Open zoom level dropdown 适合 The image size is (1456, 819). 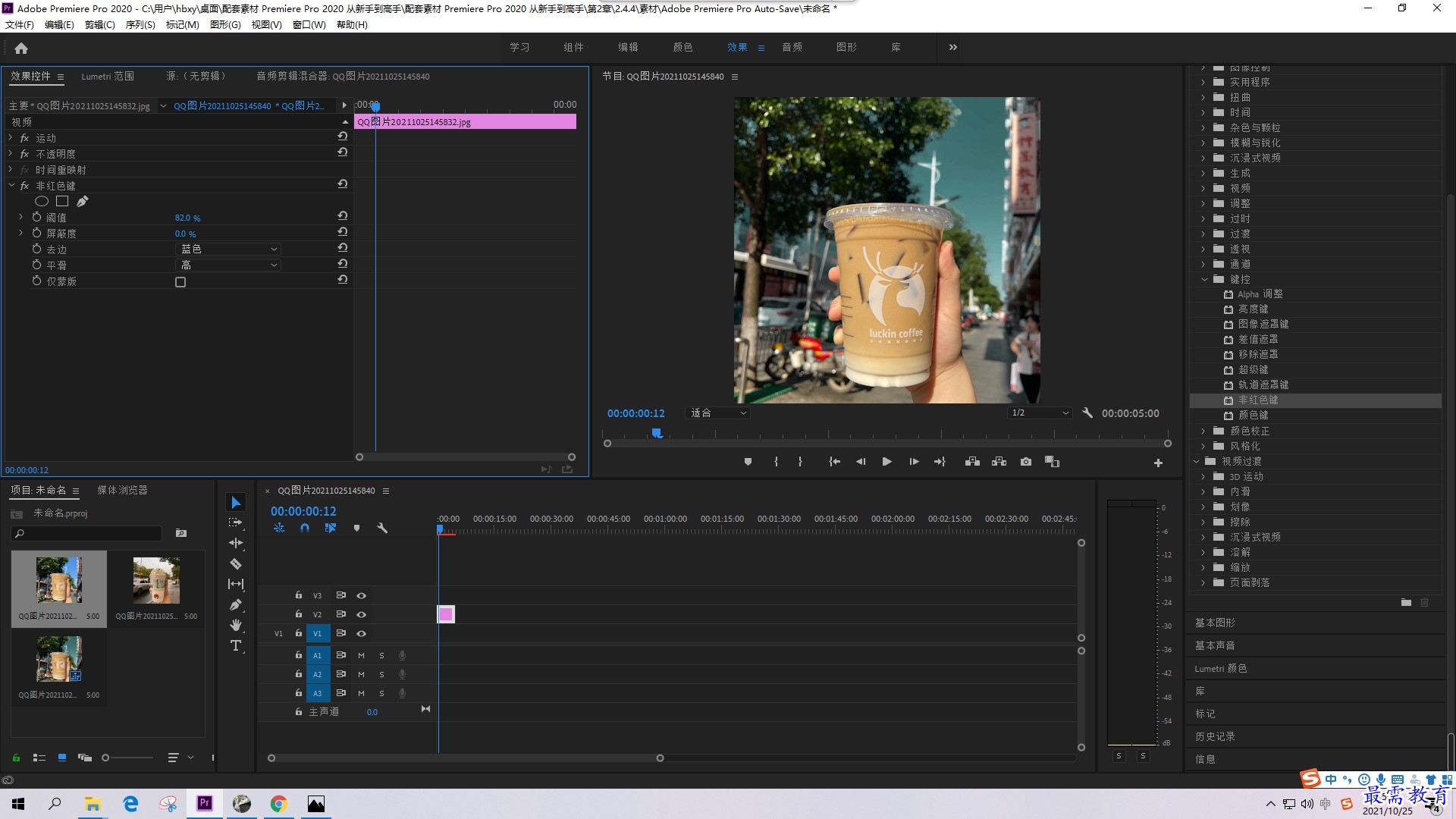click(717, 413)
